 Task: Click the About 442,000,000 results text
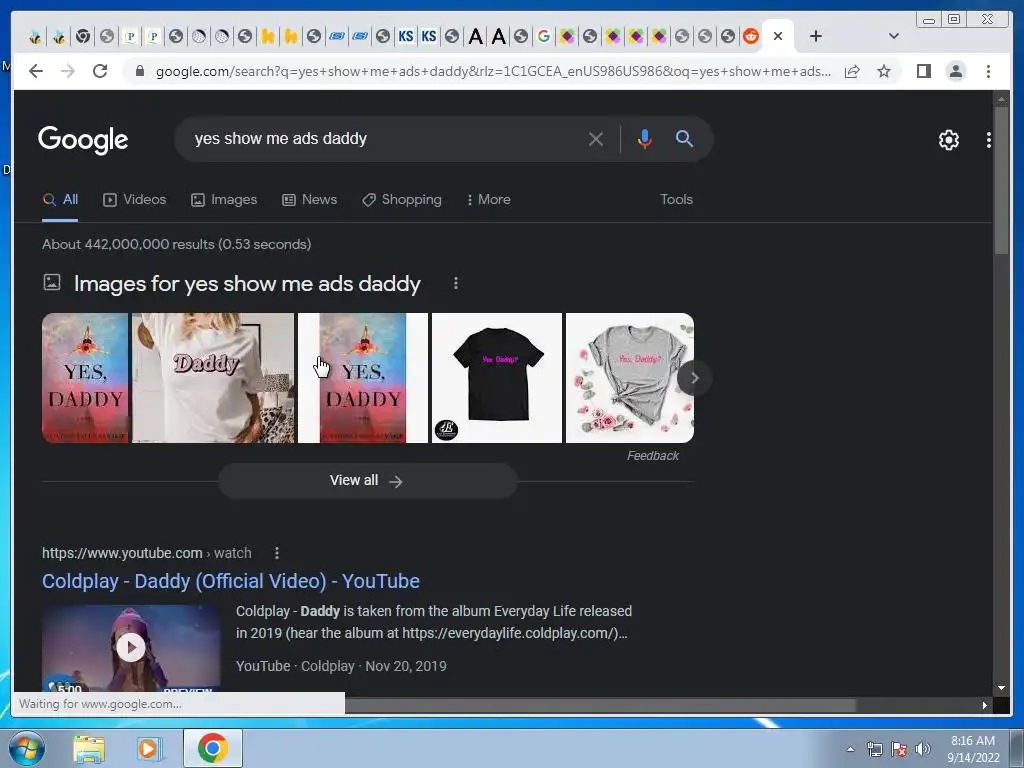pos(176,244)
